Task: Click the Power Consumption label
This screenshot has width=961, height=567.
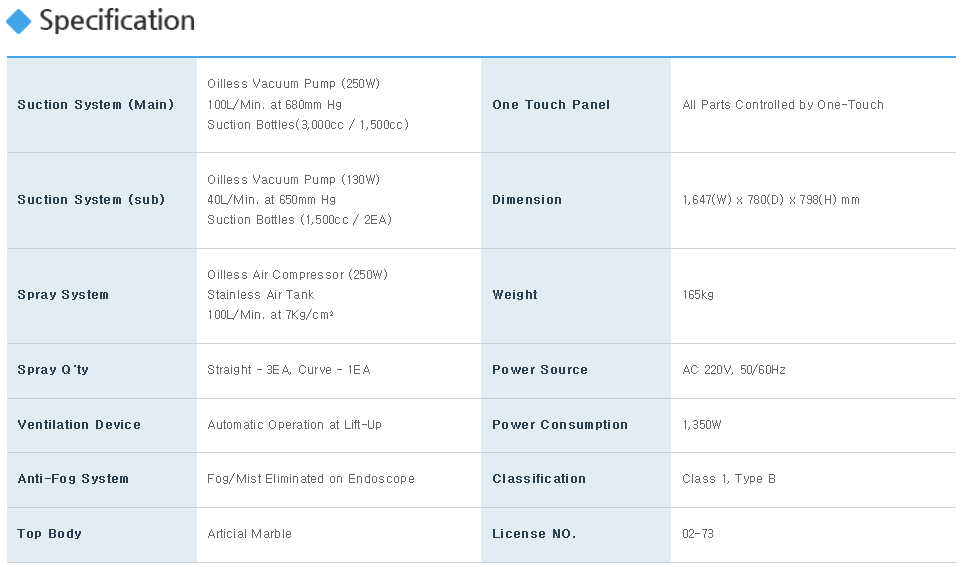Action: click(x=560, y=425)
